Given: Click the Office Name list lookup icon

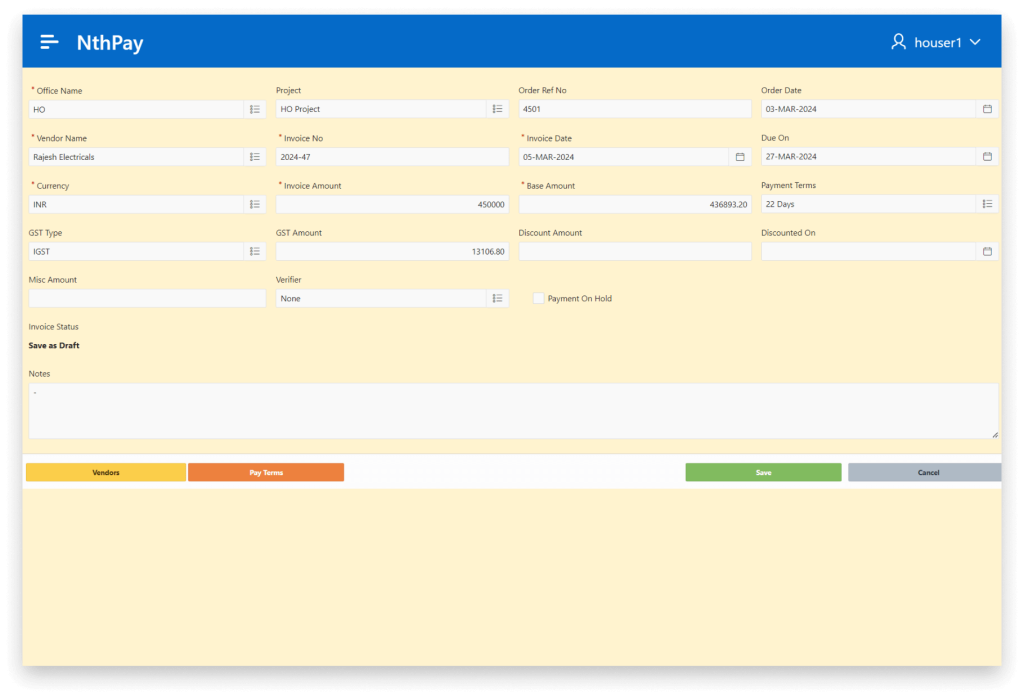Looking at the screenshot, I should [255, 109].
